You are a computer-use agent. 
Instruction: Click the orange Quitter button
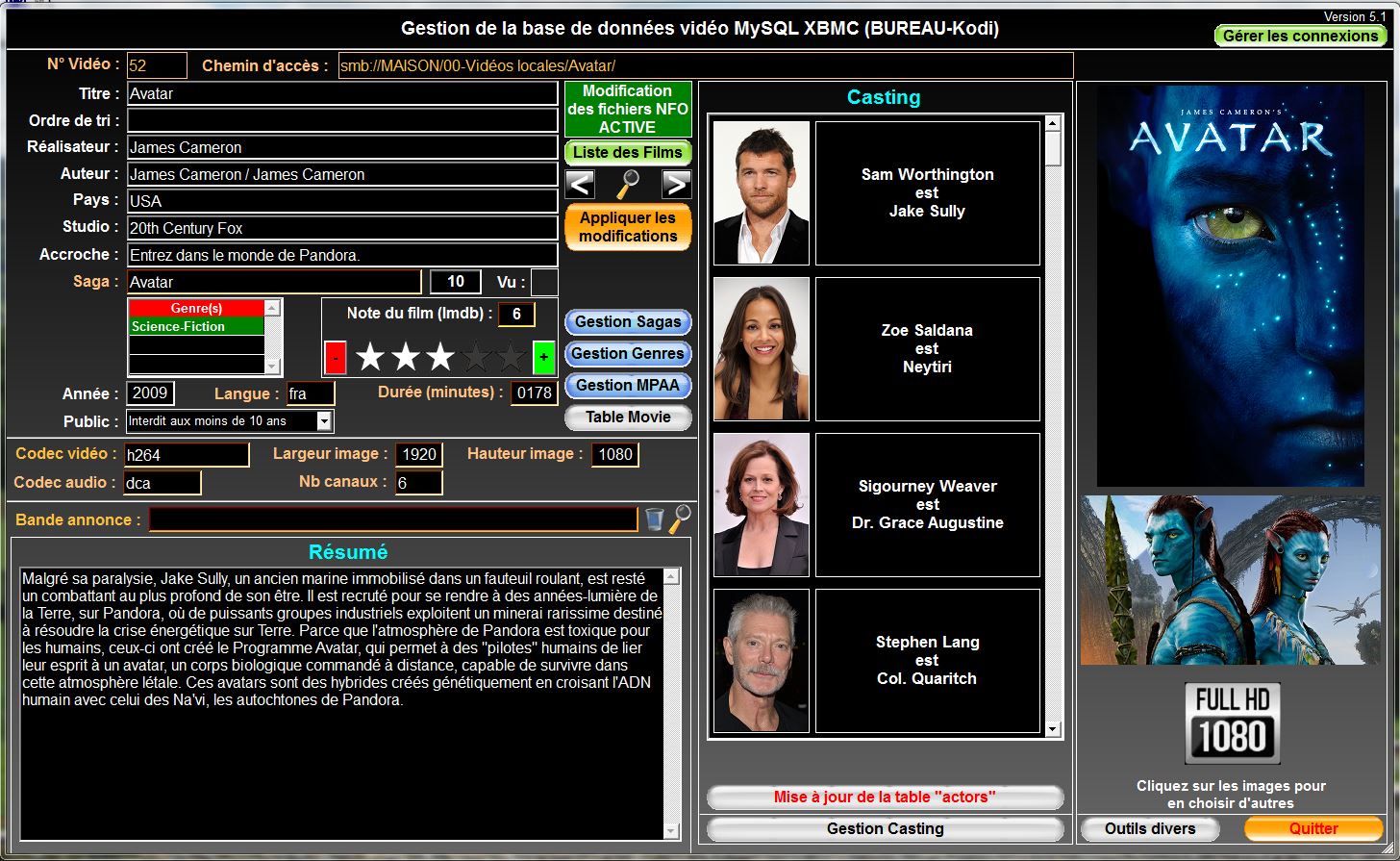pos(1312,828)
